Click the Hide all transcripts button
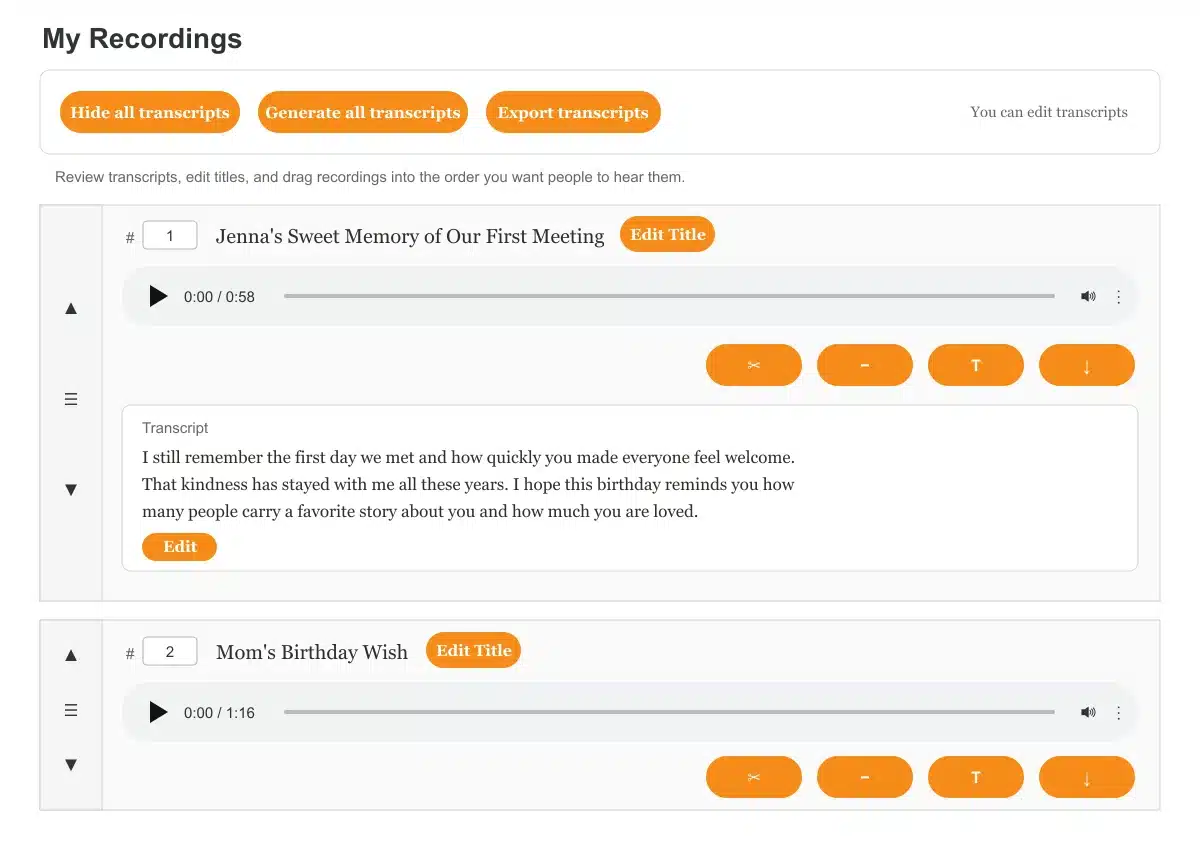This screenshot has width=1200, height=850. (x=150, y=112)
